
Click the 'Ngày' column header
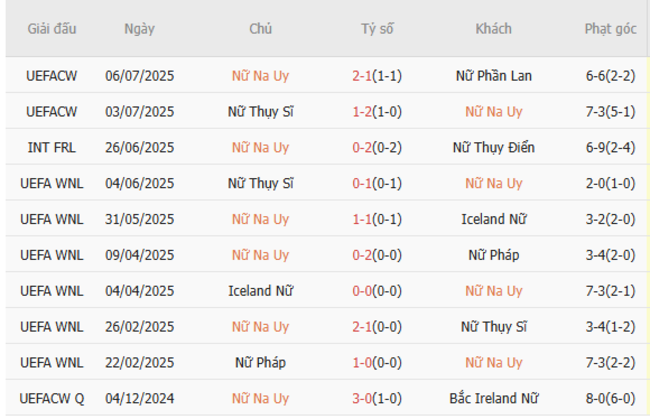[x=139, y=29]
